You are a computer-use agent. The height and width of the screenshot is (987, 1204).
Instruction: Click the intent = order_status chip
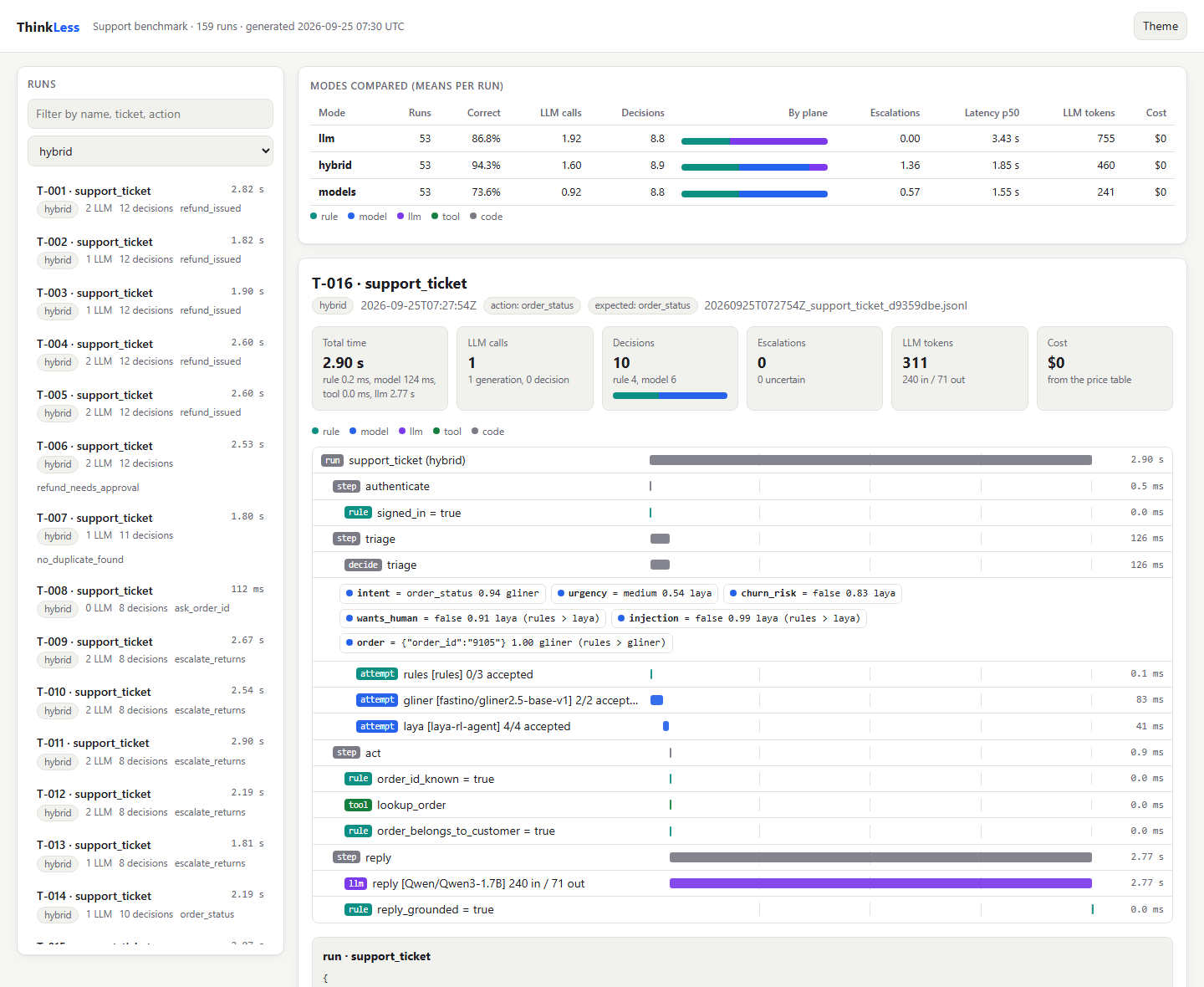[442, 593]
